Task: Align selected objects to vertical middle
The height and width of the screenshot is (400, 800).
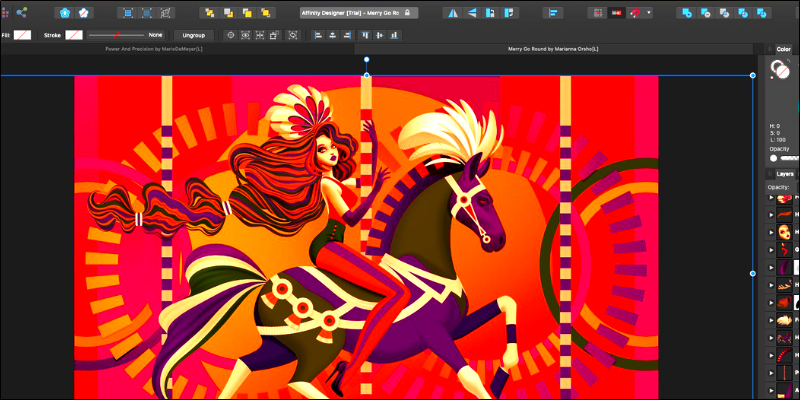Action: pos(380,35)
